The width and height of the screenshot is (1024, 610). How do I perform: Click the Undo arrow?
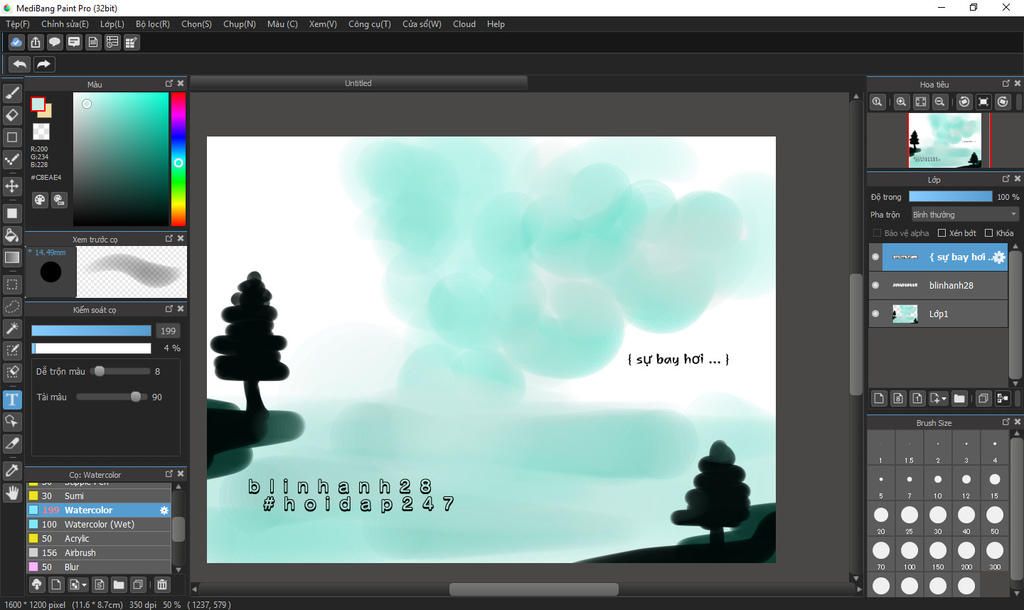click(20, 64)
